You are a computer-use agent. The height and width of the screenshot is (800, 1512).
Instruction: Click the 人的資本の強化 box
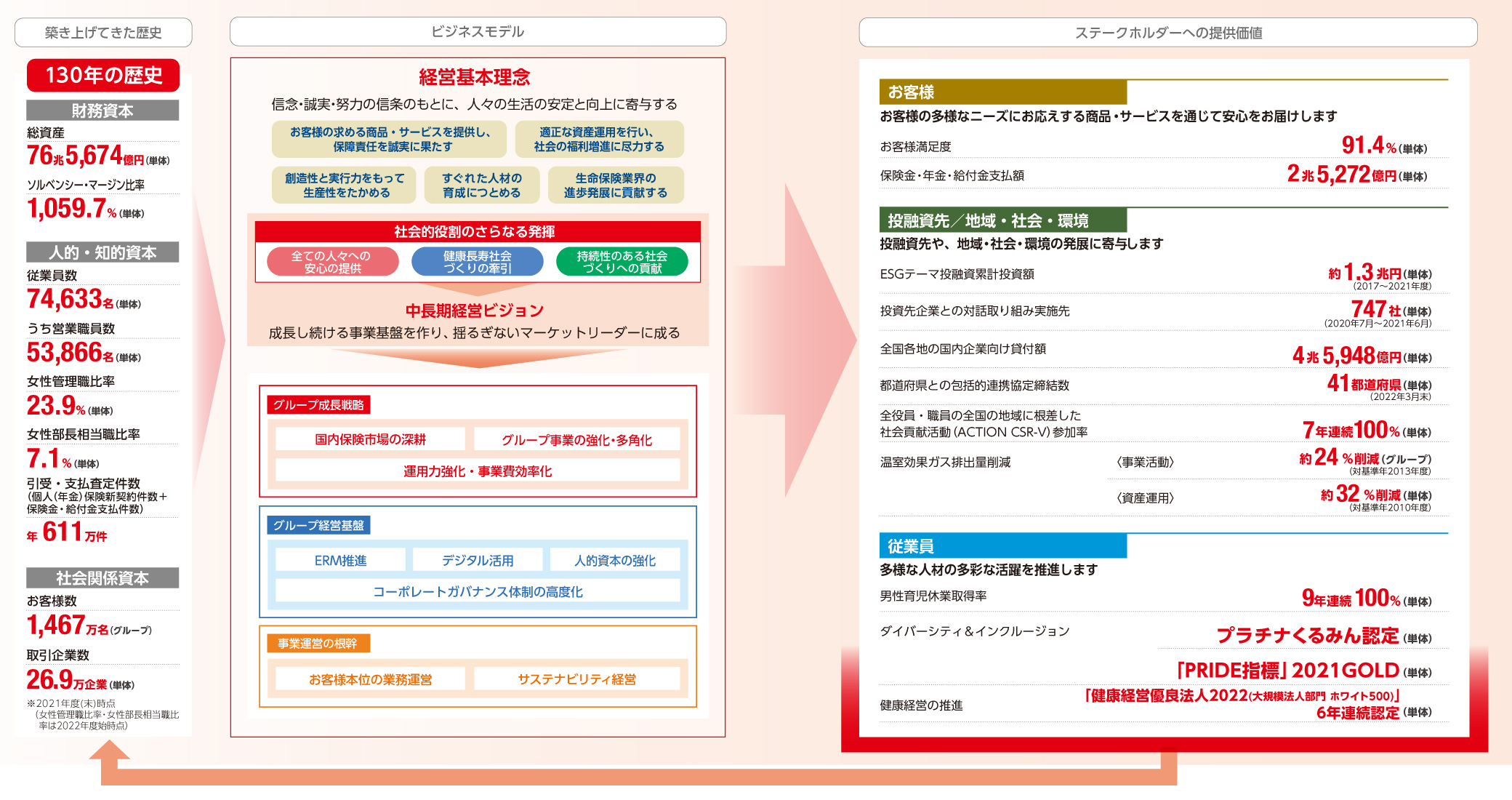[x=615, y=560]
